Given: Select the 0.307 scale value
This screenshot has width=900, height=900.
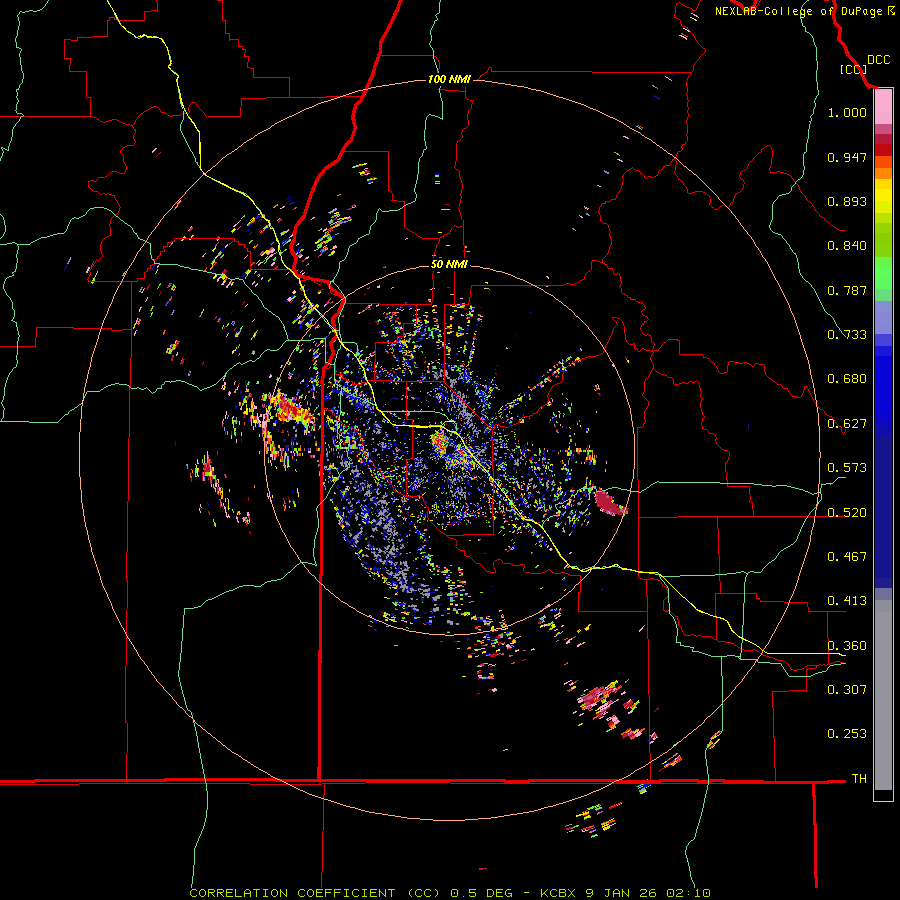Looking at the screenshot, I should tap(847, 690).
